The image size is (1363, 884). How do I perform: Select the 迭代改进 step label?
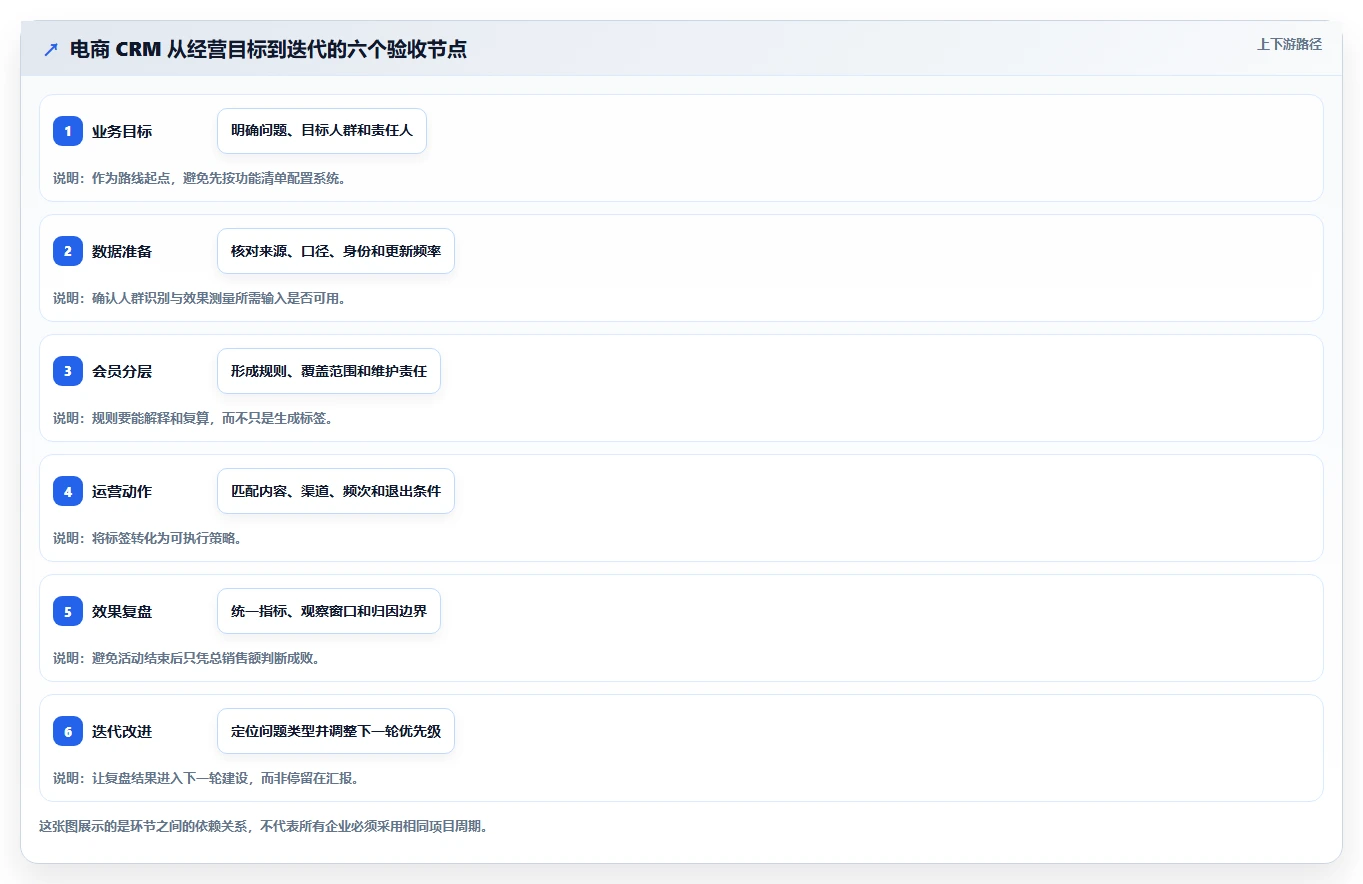pos(122,731)
